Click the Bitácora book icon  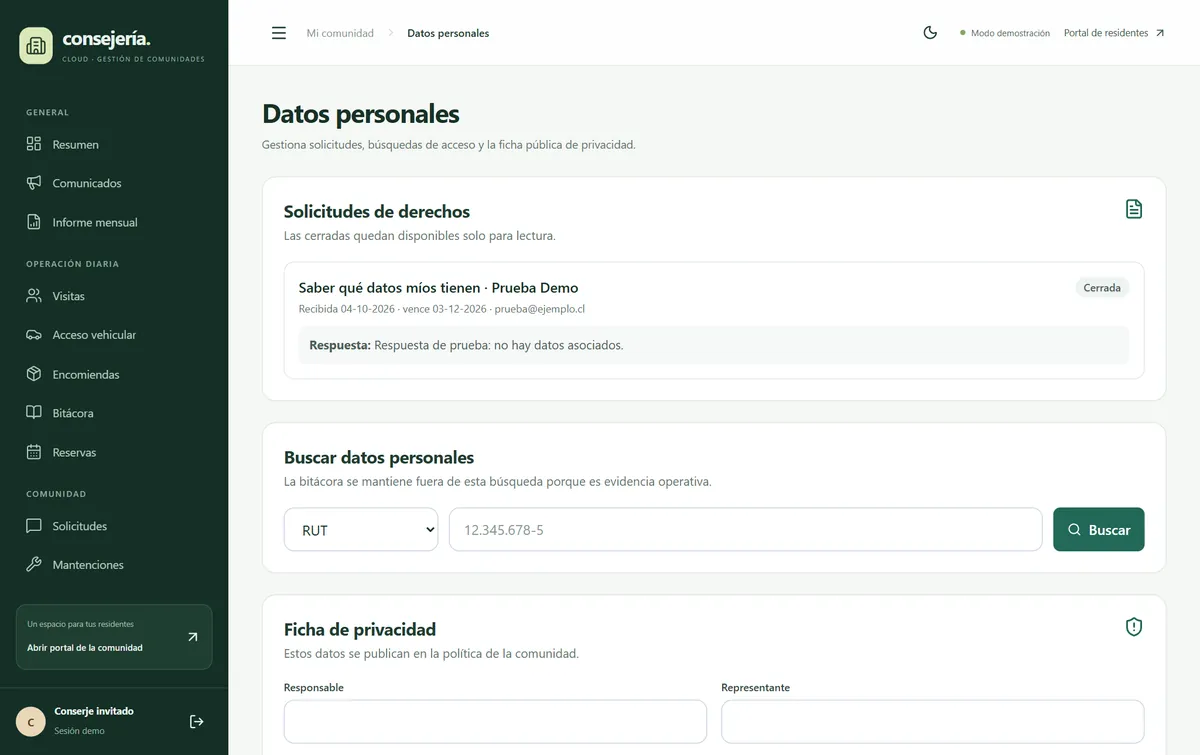click(x=34, y=413)
